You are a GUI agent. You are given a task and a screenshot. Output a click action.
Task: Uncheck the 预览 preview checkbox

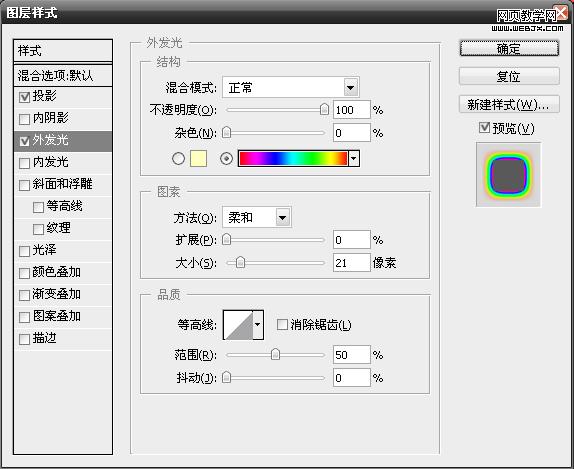pyautogui.click(x=484, y=128)
